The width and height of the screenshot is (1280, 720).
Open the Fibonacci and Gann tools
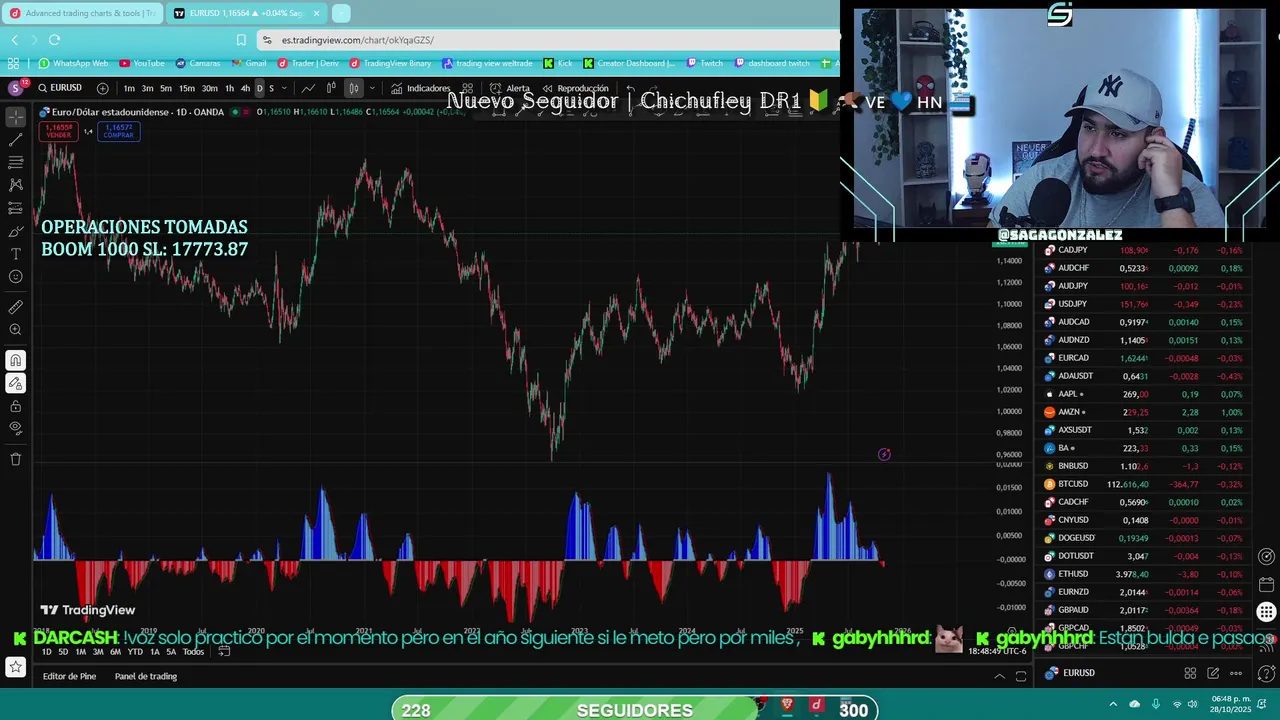(16, 162)
